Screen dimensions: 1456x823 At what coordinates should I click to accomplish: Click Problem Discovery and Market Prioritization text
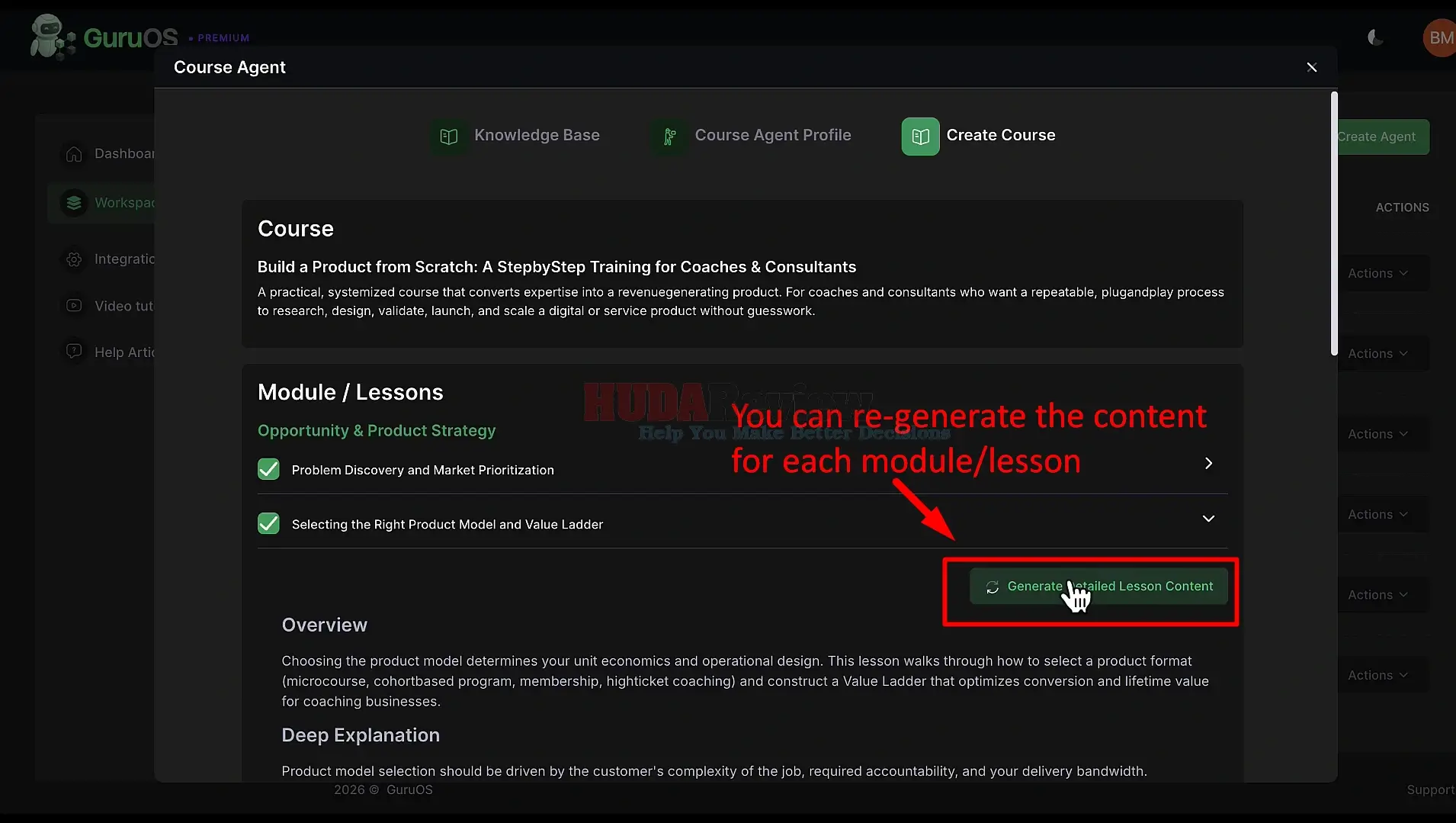pyautogui.click(x=422, y=470)
